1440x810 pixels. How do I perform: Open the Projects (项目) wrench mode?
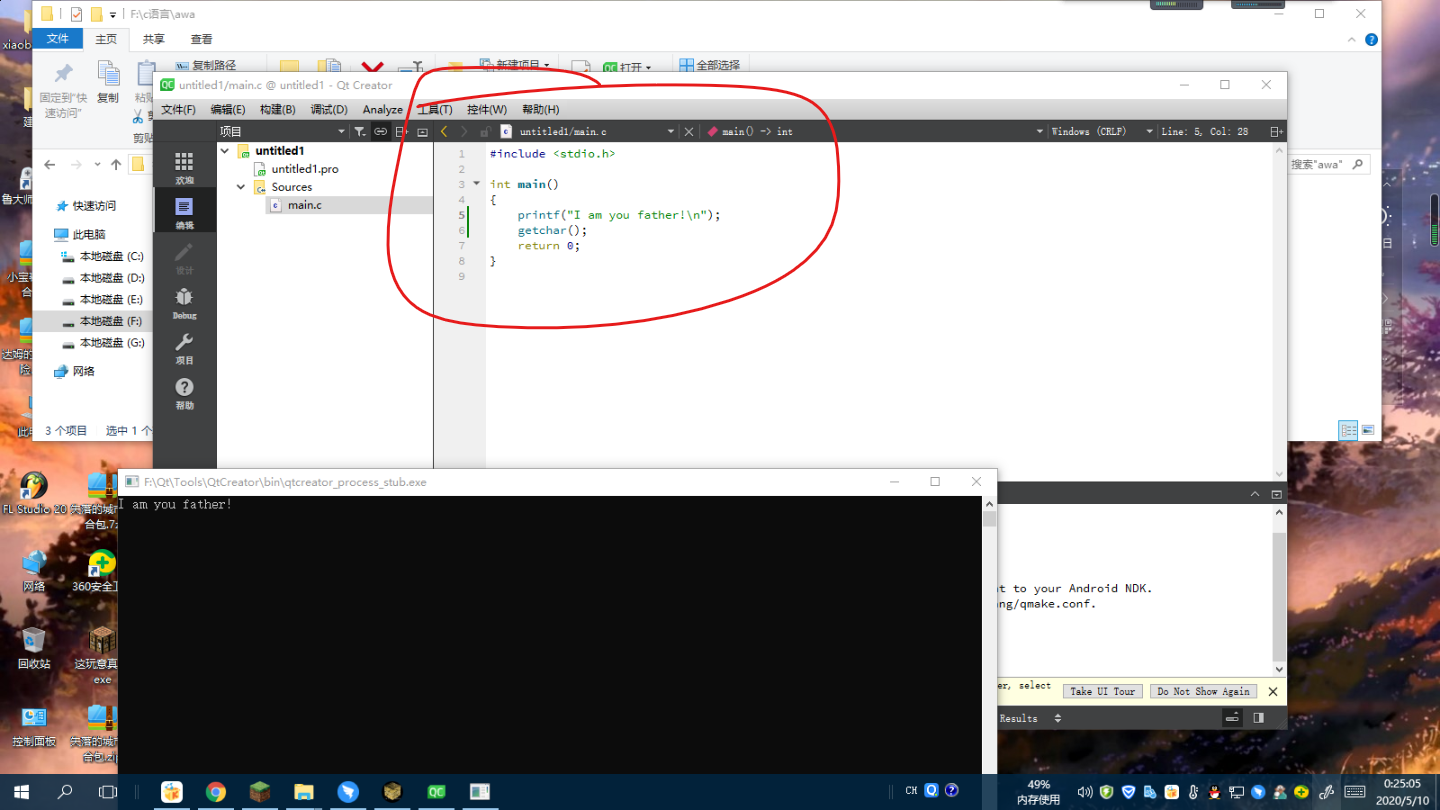click(184, 348)
